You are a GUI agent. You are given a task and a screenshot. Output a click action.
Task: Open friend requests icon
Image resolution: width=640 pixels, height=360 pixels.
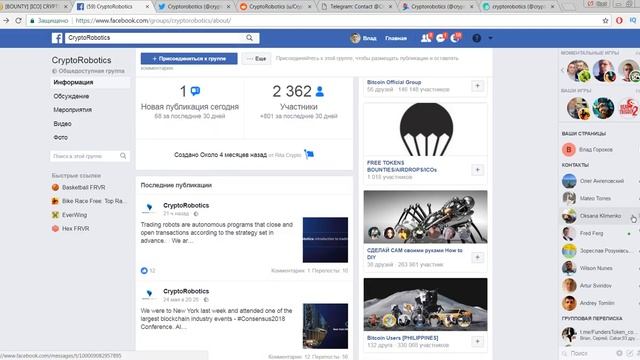pyautogui.click(x=426, y=38)
